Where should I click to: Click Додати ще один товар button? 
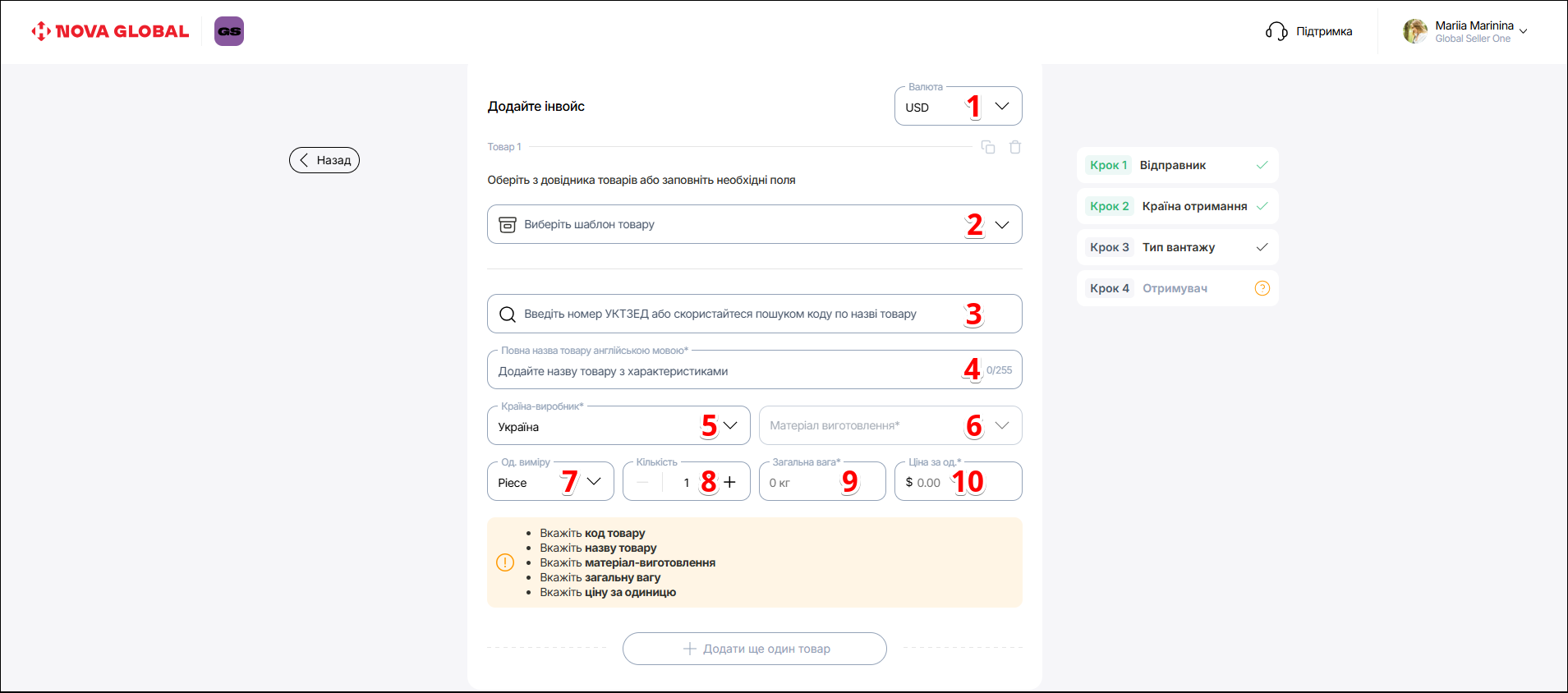[754, 649]
